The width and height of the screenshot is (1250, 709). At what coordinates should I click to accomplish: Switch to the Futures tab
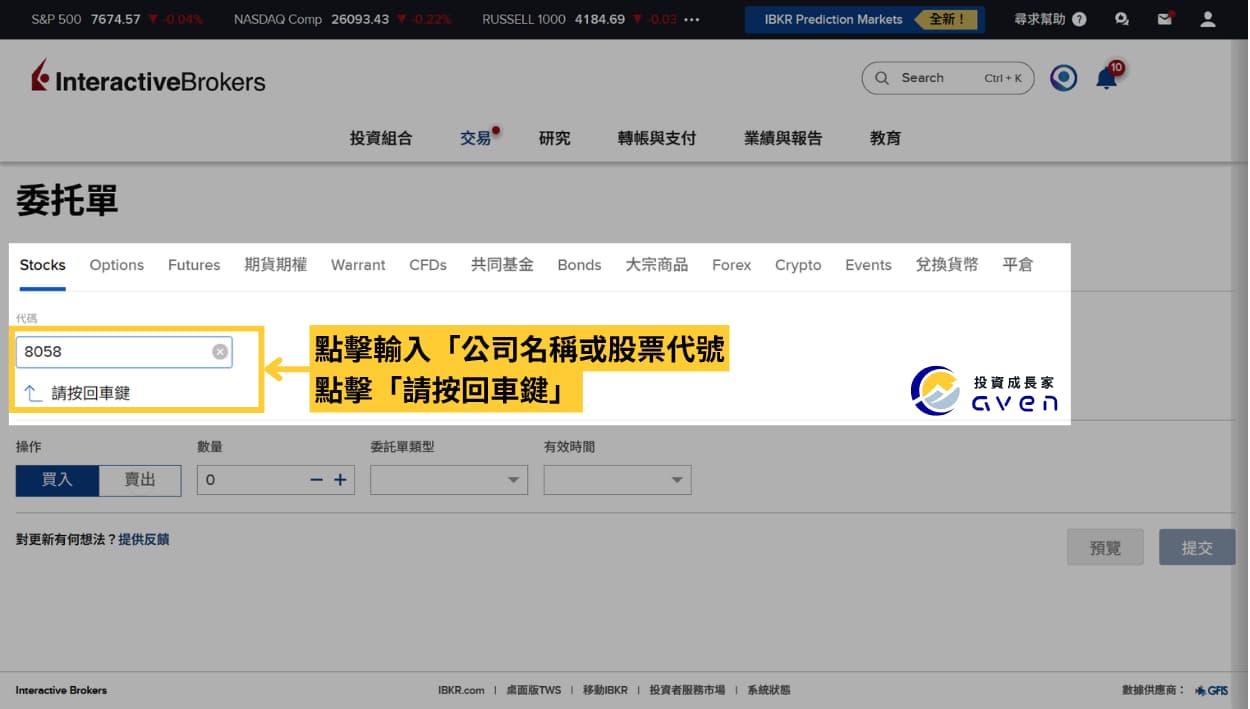click(194, 265)
